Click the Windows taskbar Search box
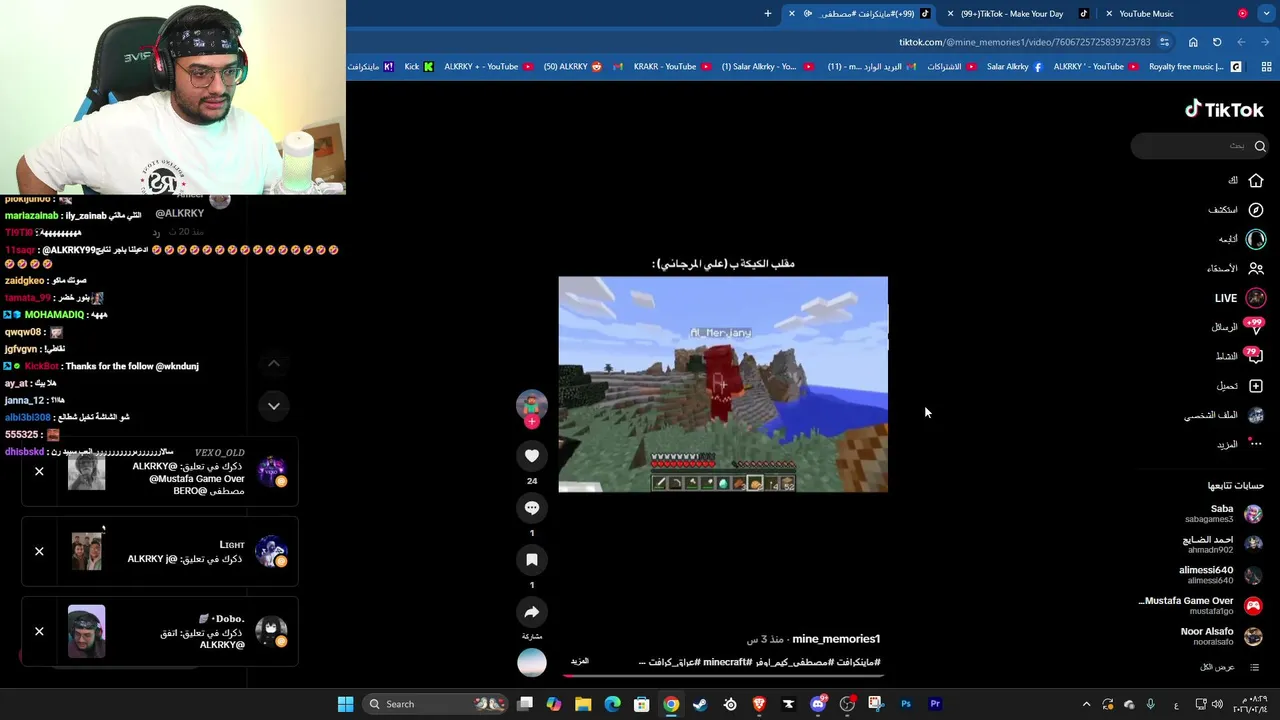The image size is (1280, 720). click(x=435, y=704)
